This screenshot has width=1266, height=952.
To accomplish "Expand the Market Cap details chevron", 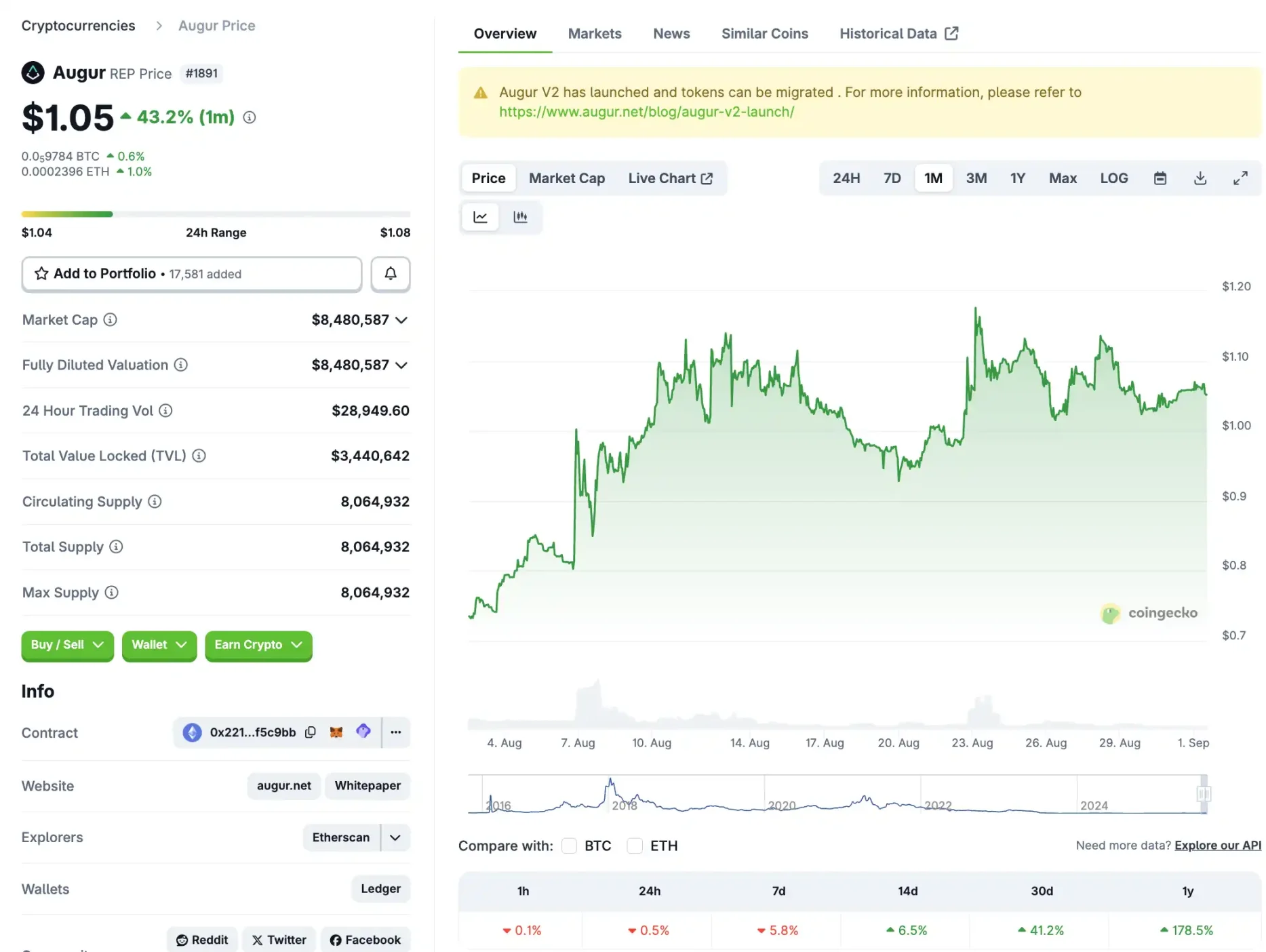I will pos(402,319).
